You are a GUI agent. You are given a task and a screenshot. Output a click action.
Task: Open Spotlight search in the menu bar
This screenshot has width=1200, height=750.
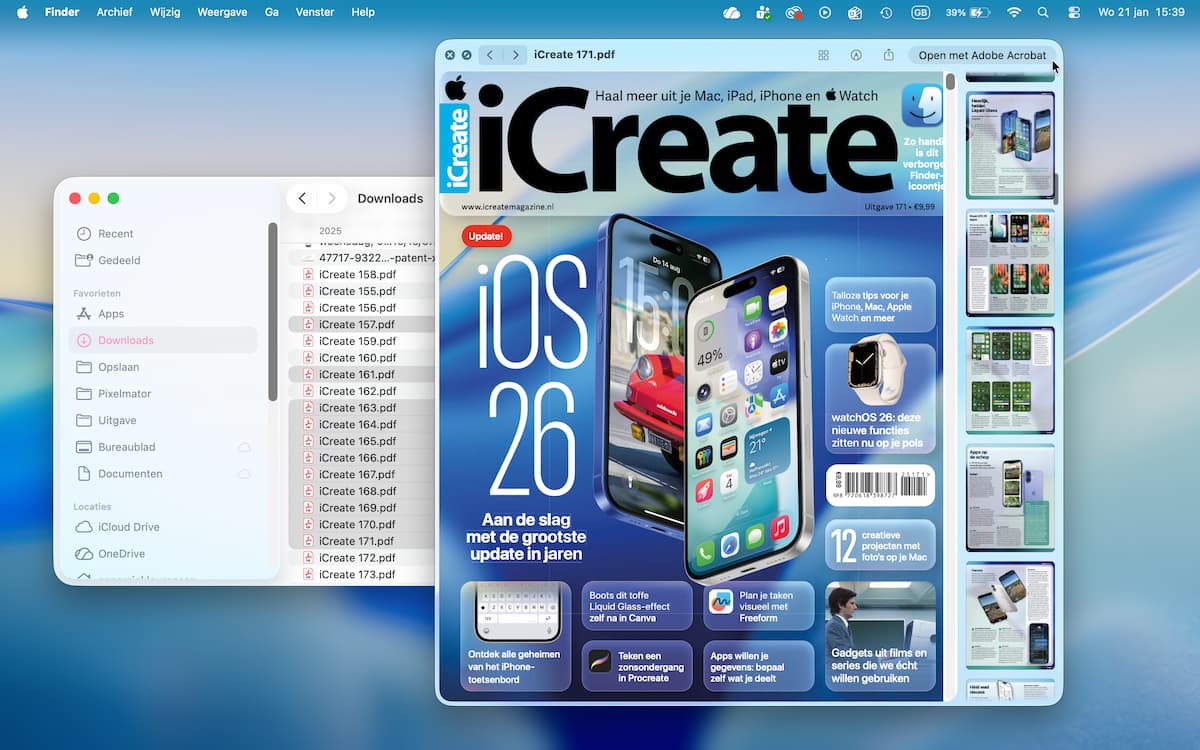coord(1043,13)
